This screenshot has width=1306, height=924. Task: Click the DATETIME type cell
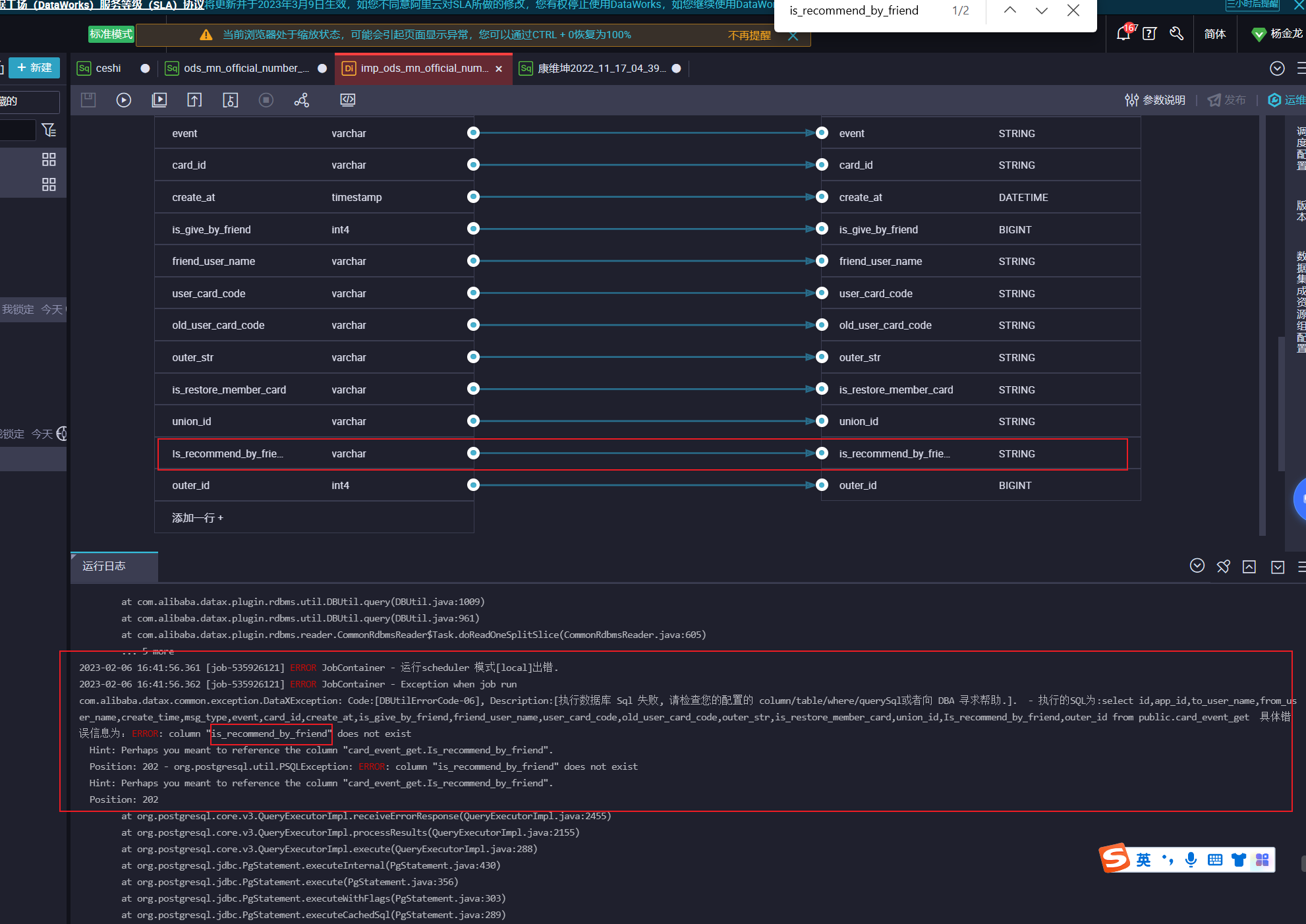tap(1023, 197)
